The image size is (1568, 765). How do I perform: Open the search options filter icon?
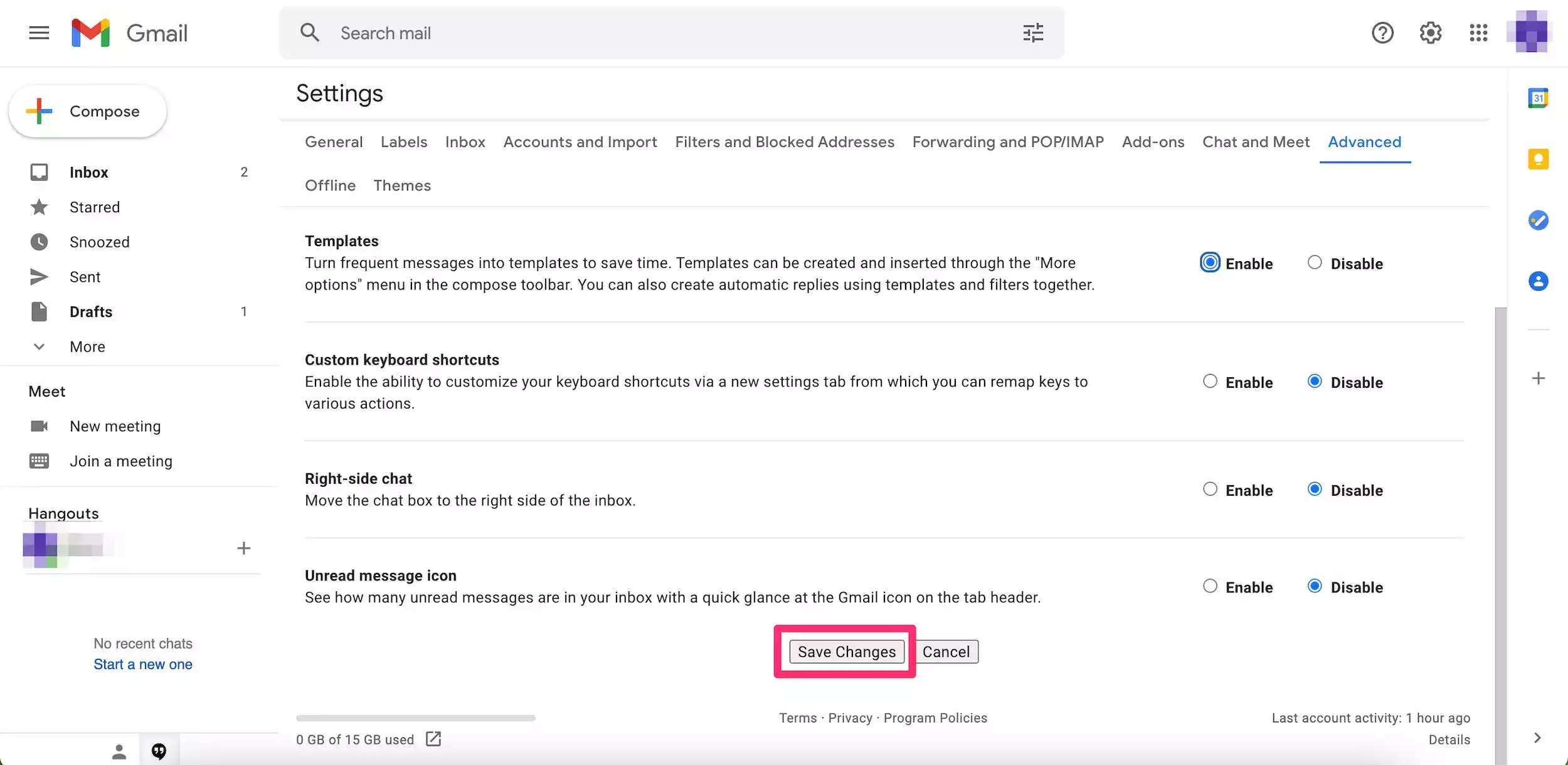[1032, 33]
